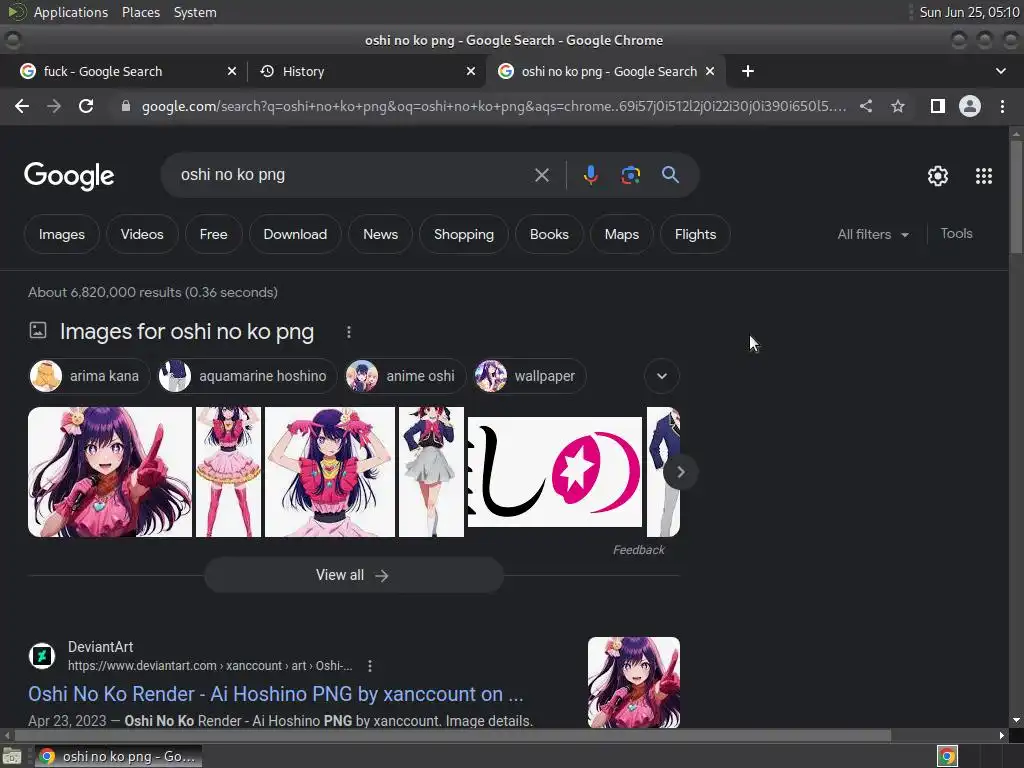Image resolution: width=1024 pixels, height=768 pixels.
Task: Open first Ai Hoshino pointing image
Action: click(110, 472)
